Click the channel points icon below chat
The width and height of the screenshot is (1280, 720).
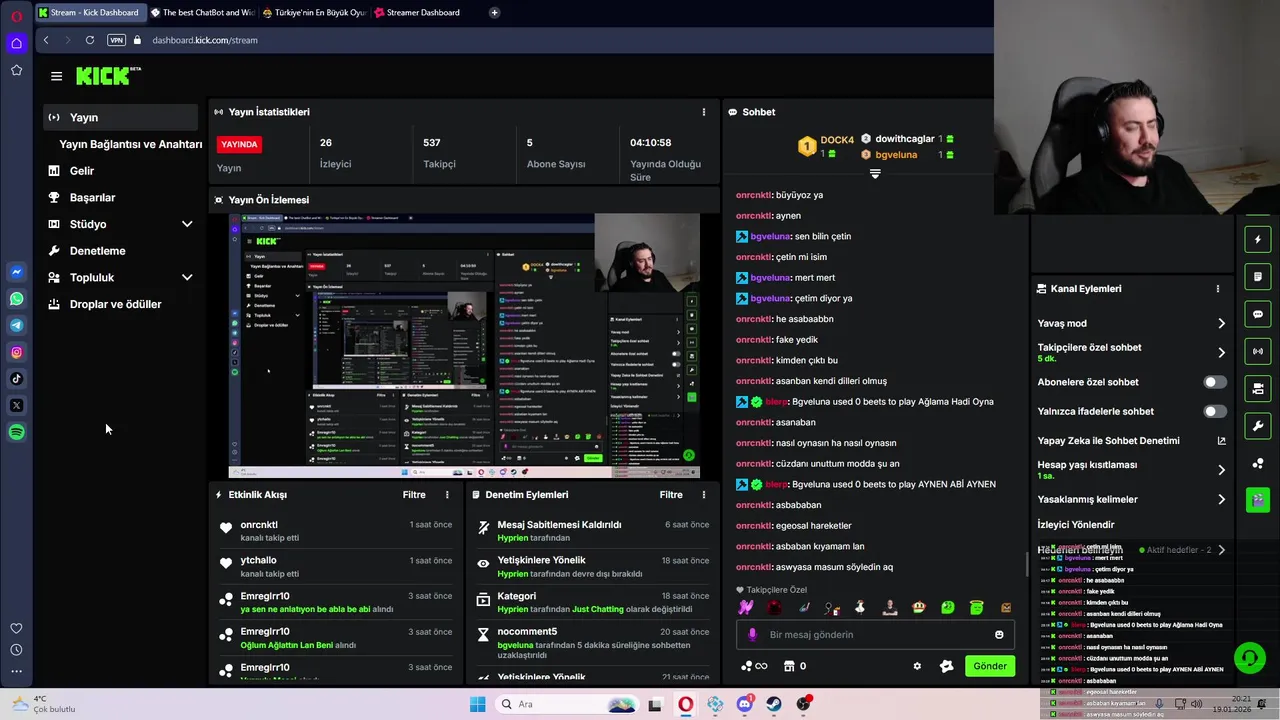(753, 666)
